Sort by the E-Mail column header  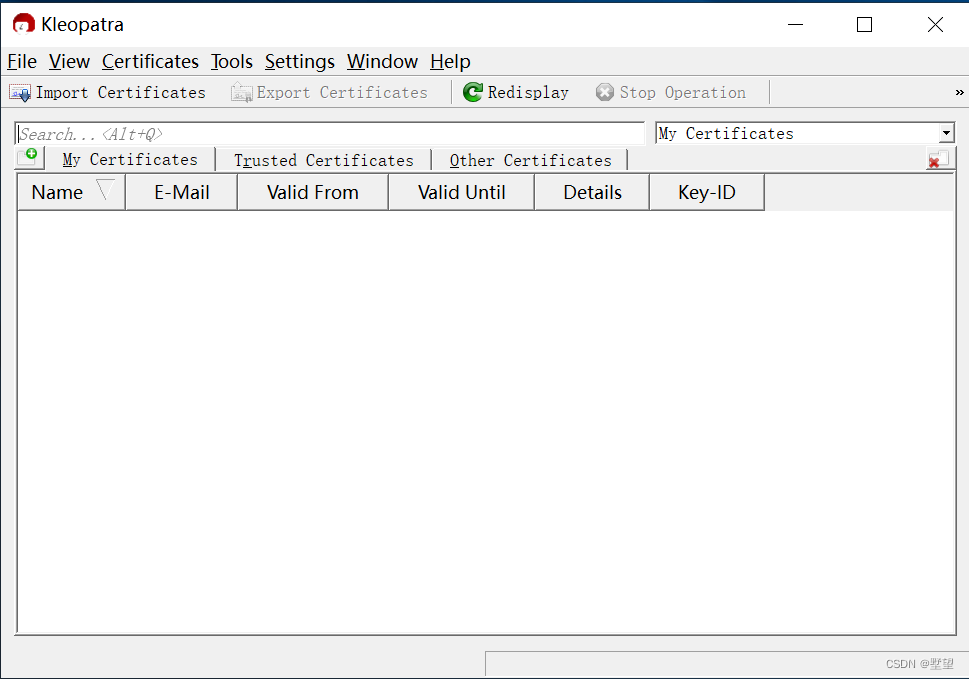click(182, 192)
